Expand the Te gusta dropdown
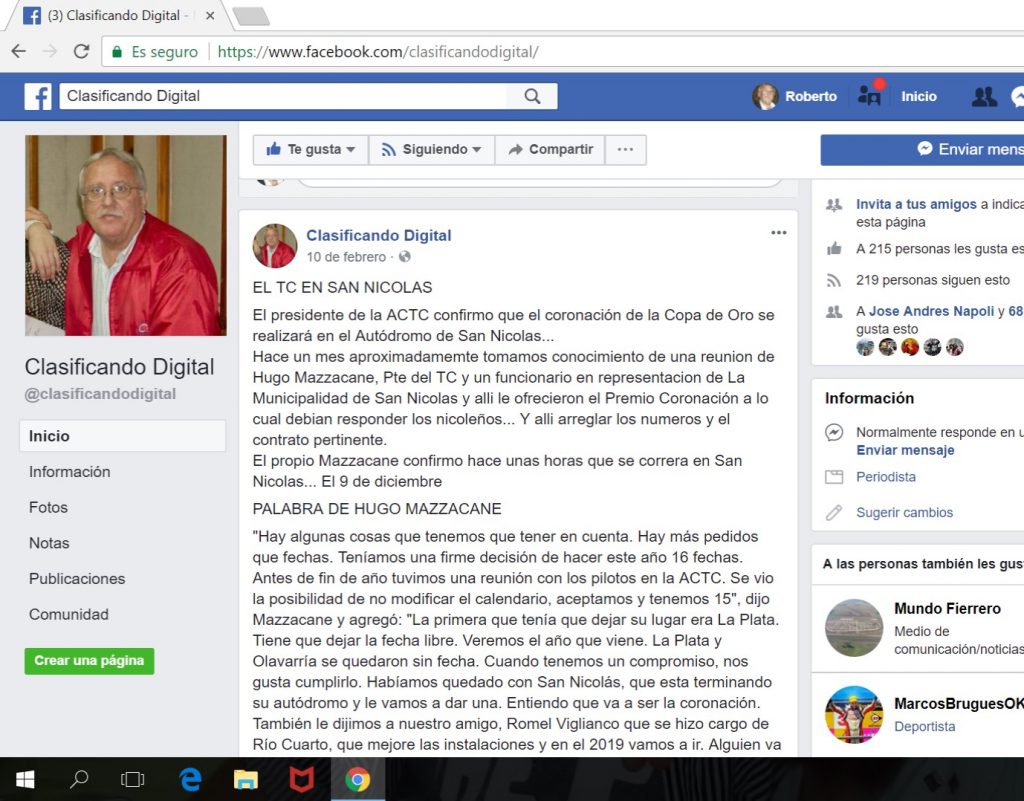 [x=311, y=149]
